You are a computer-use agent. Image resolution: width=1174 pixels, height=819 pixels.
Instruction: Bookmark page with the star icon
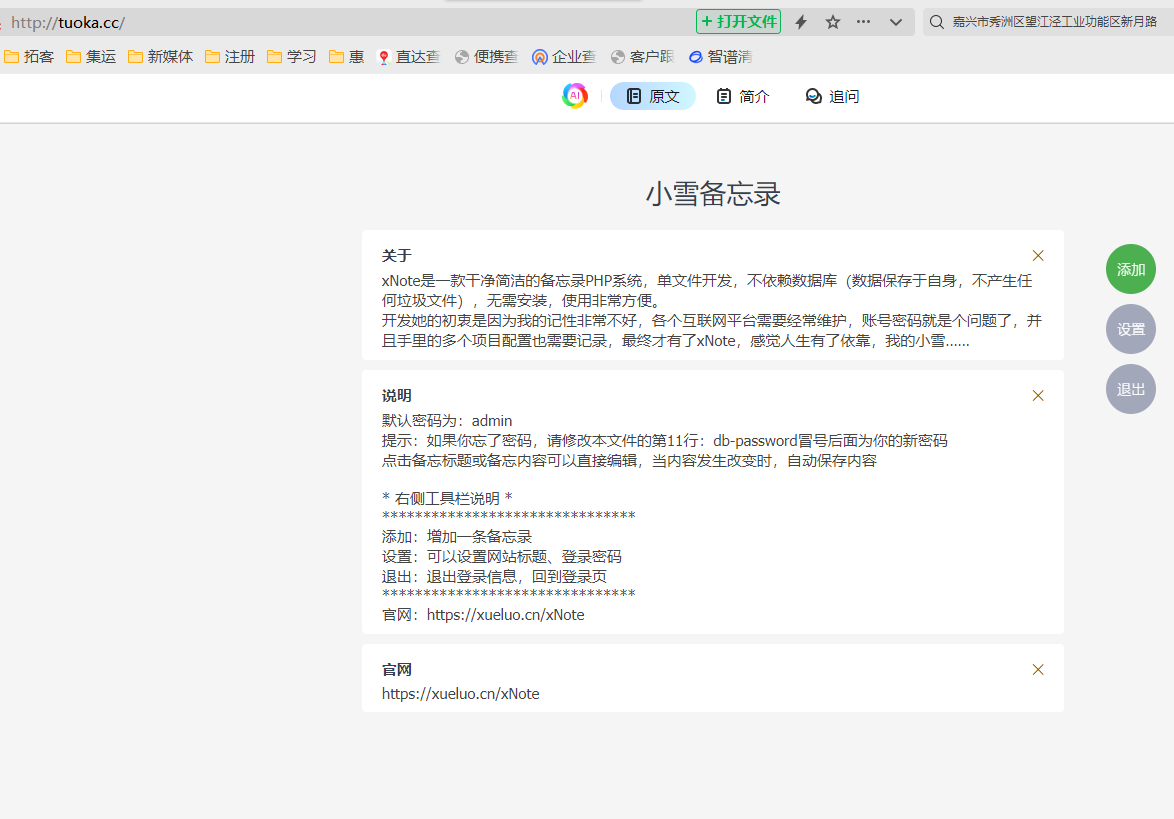click(x=832, y=22)
